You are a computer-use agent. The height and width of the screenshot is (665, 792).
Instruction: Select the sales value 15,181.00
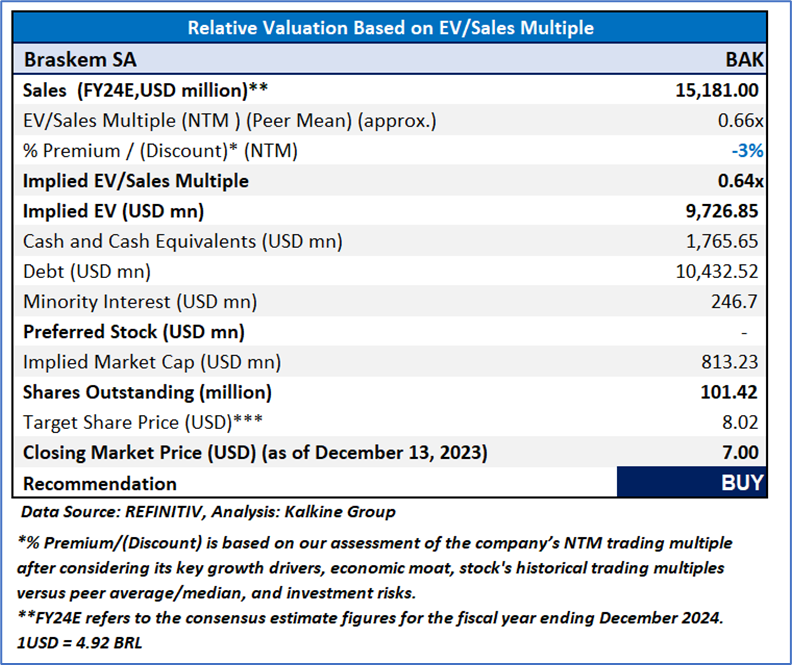pyautogui.click(x=717, y=90)
